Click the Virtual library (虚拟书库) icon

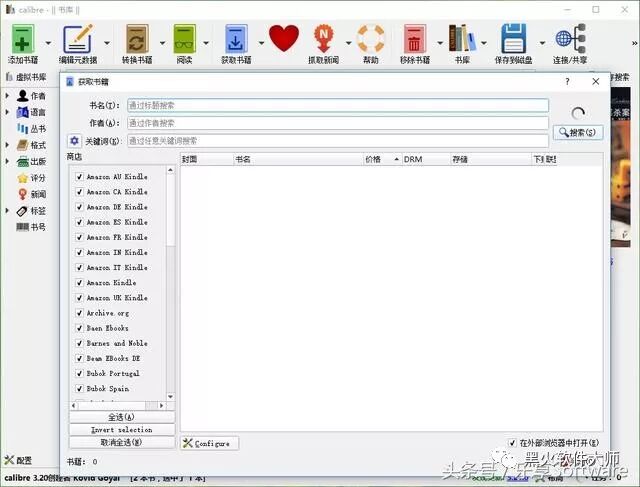[9, 77]
